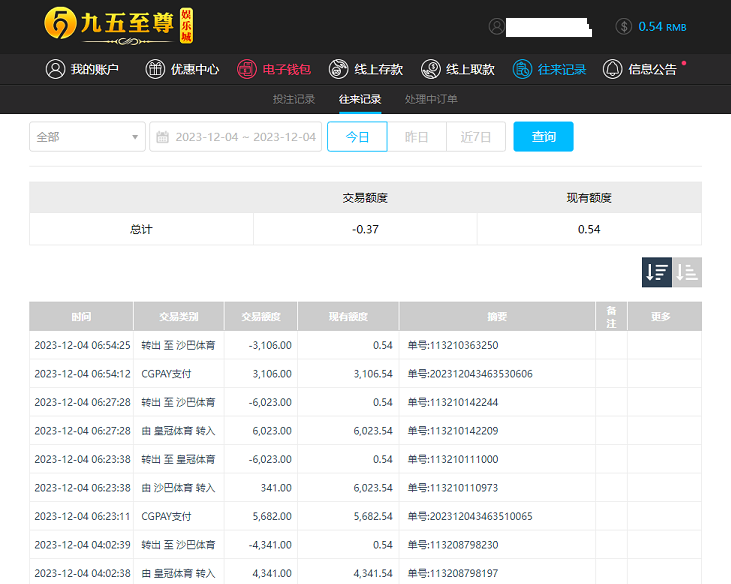Expand the 全部 transaction type dropdown
Viewport: 731px width, 584px height.
[87, 137]
